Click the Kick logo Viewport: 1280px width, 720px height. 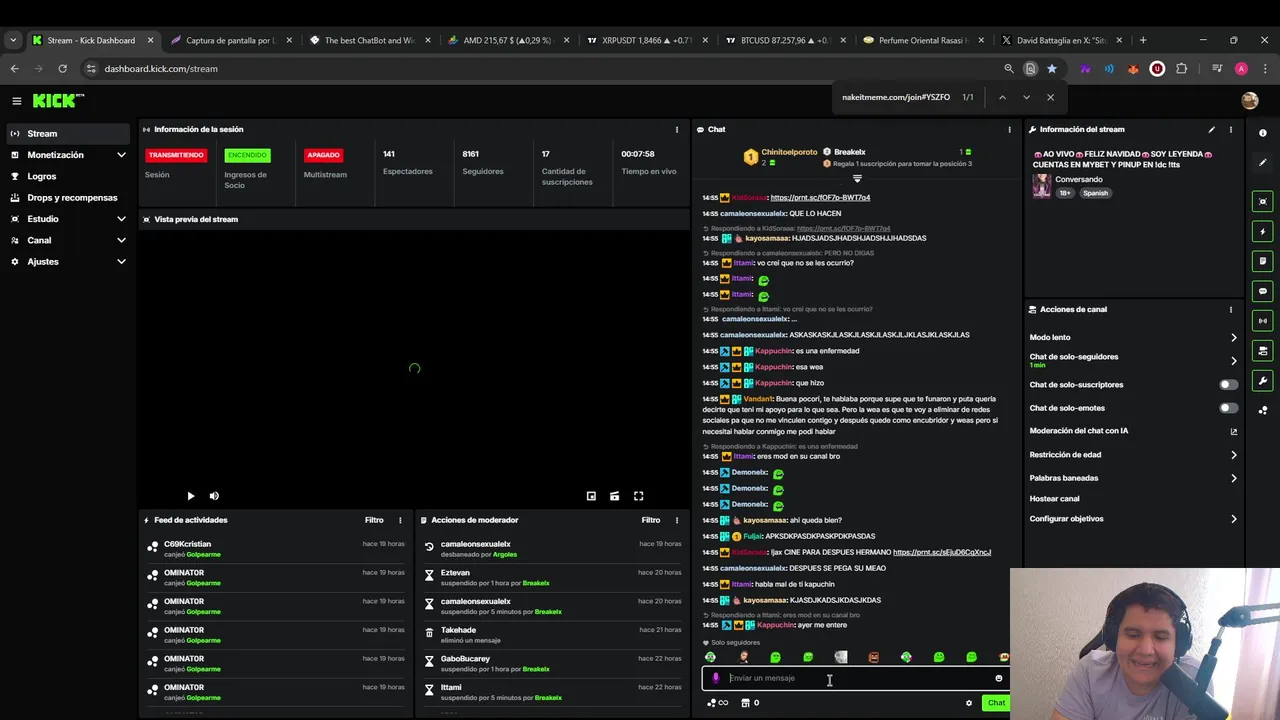tap(58, 101)
